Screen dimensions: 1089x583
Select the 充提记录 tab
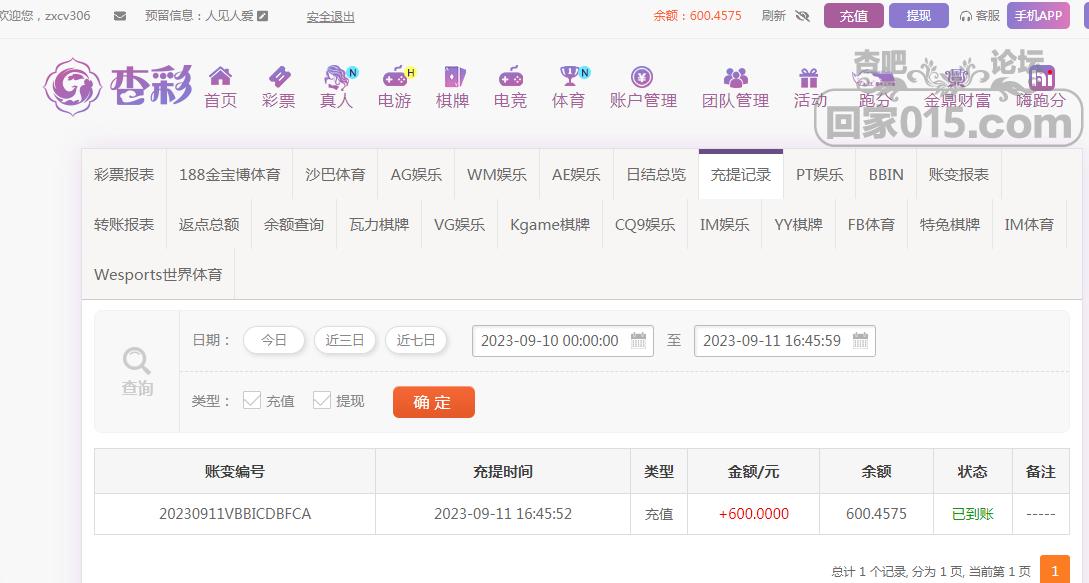tap(741, 174)
